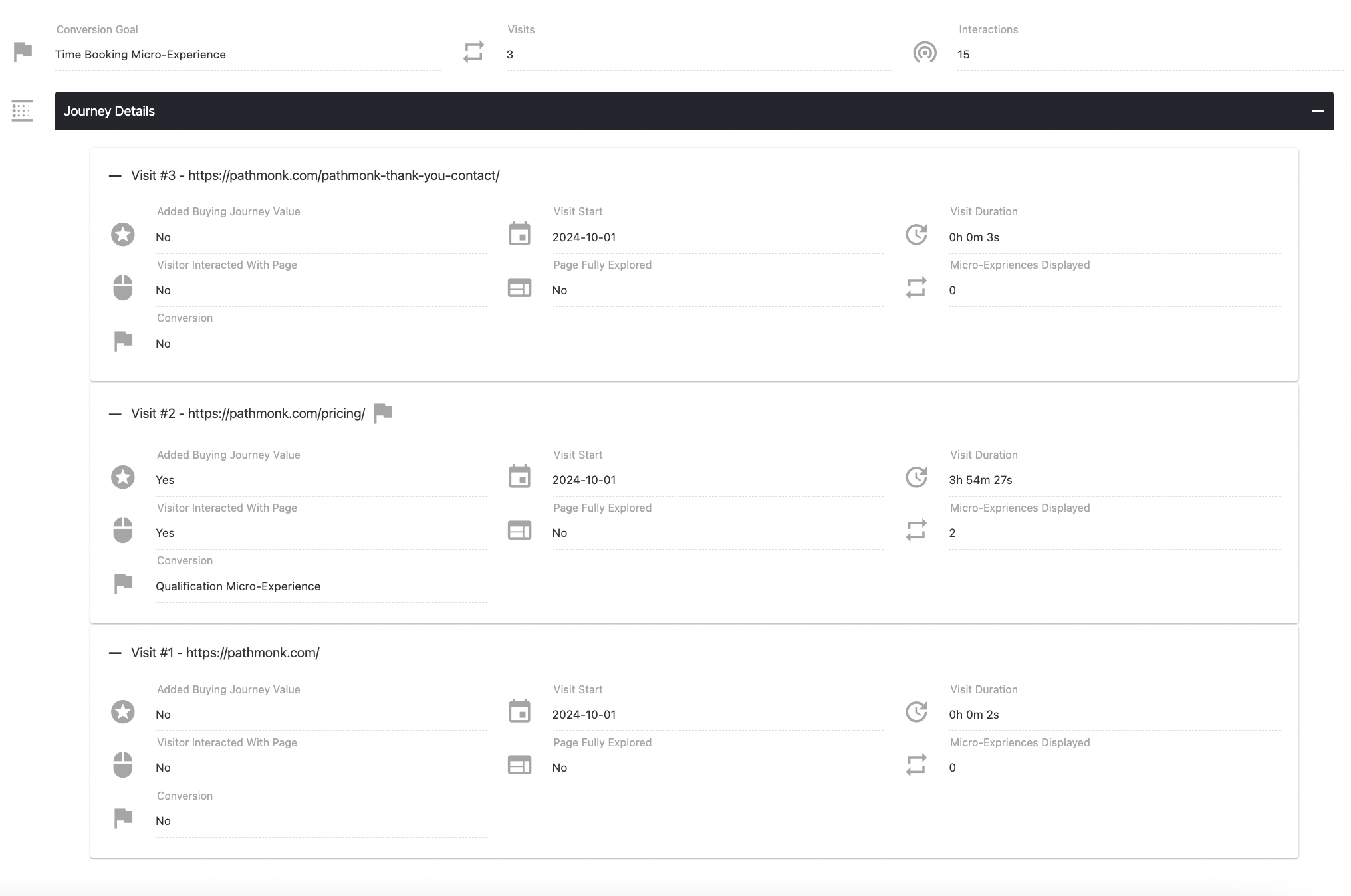Screen dimensions: 1351x896
Task: Open the pathmonk.com/pricing link in Visit #2
Action: (276, 412)
